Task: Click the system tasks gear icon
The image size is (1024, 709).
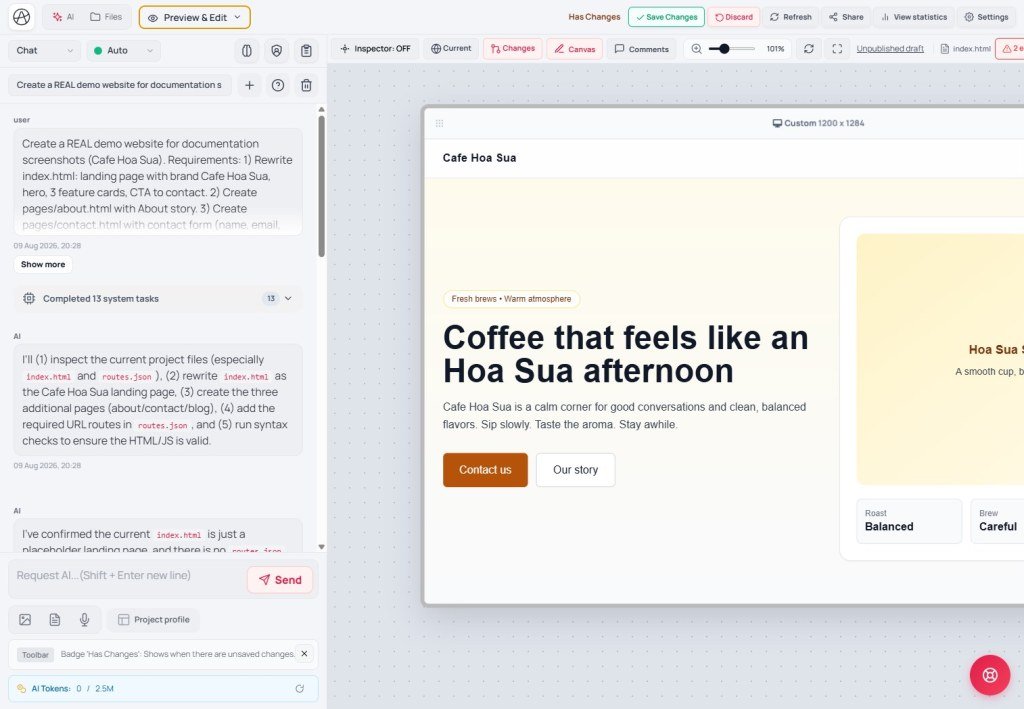Action: coord(29,298)
